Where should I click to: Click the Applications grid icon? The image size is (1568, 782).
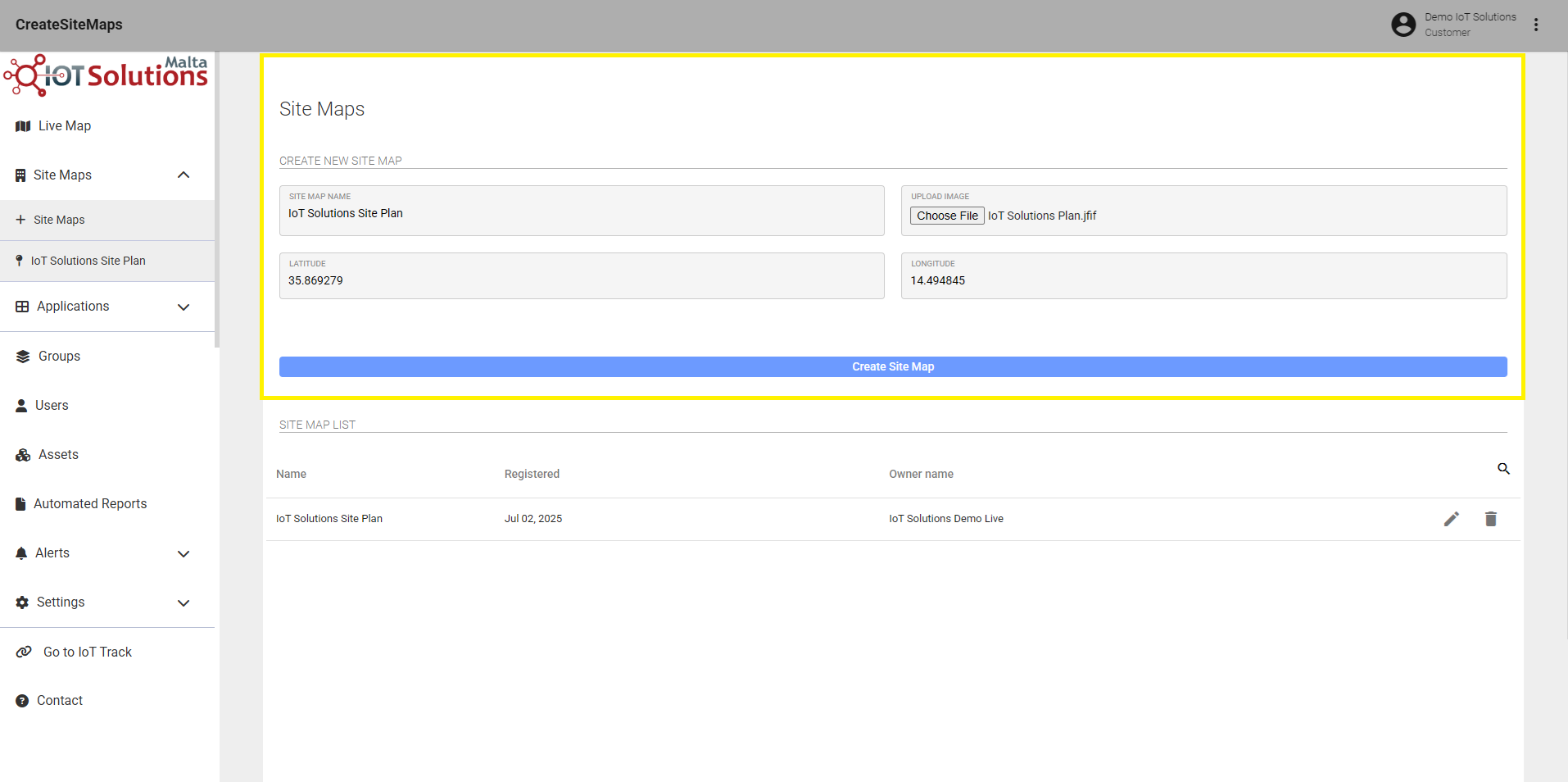tap(22, 307)
